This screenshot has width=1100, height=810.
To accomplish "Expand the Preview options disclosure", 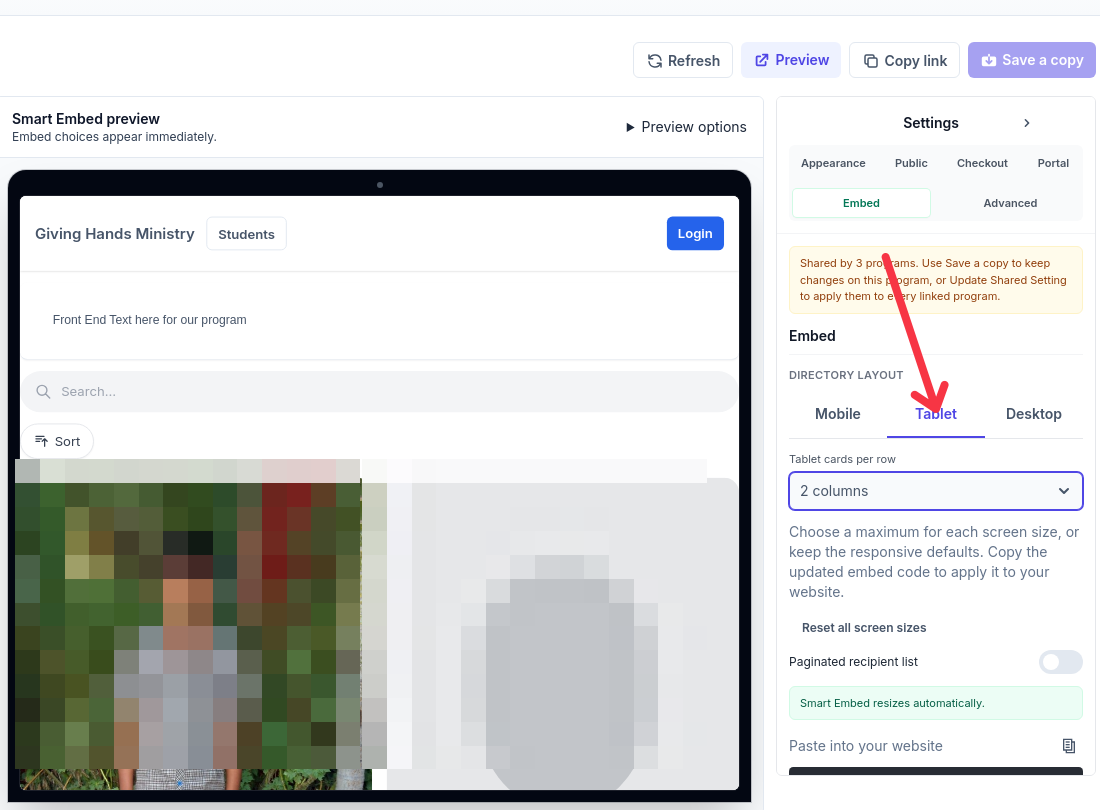I will pos(686,127).
